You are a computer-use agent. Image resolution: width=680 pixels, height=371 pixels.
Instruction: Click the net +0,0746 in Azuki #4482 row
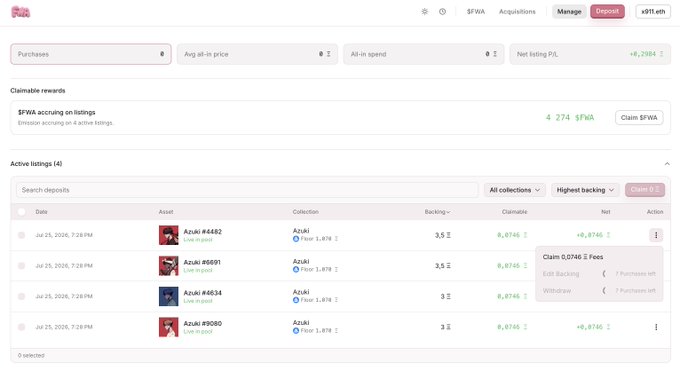593,235
